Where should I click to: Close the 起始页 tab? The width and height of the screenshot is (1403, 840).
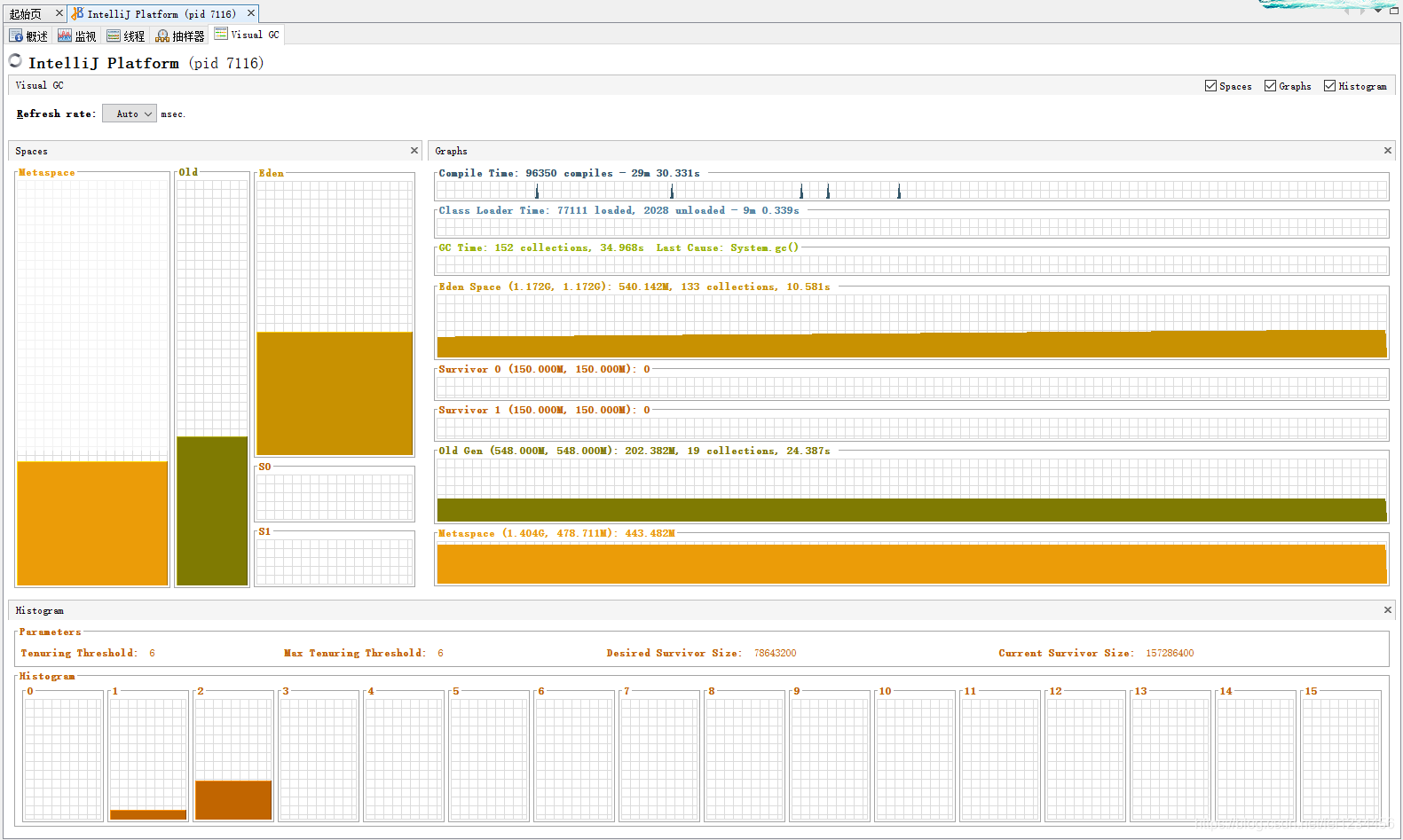59,13
